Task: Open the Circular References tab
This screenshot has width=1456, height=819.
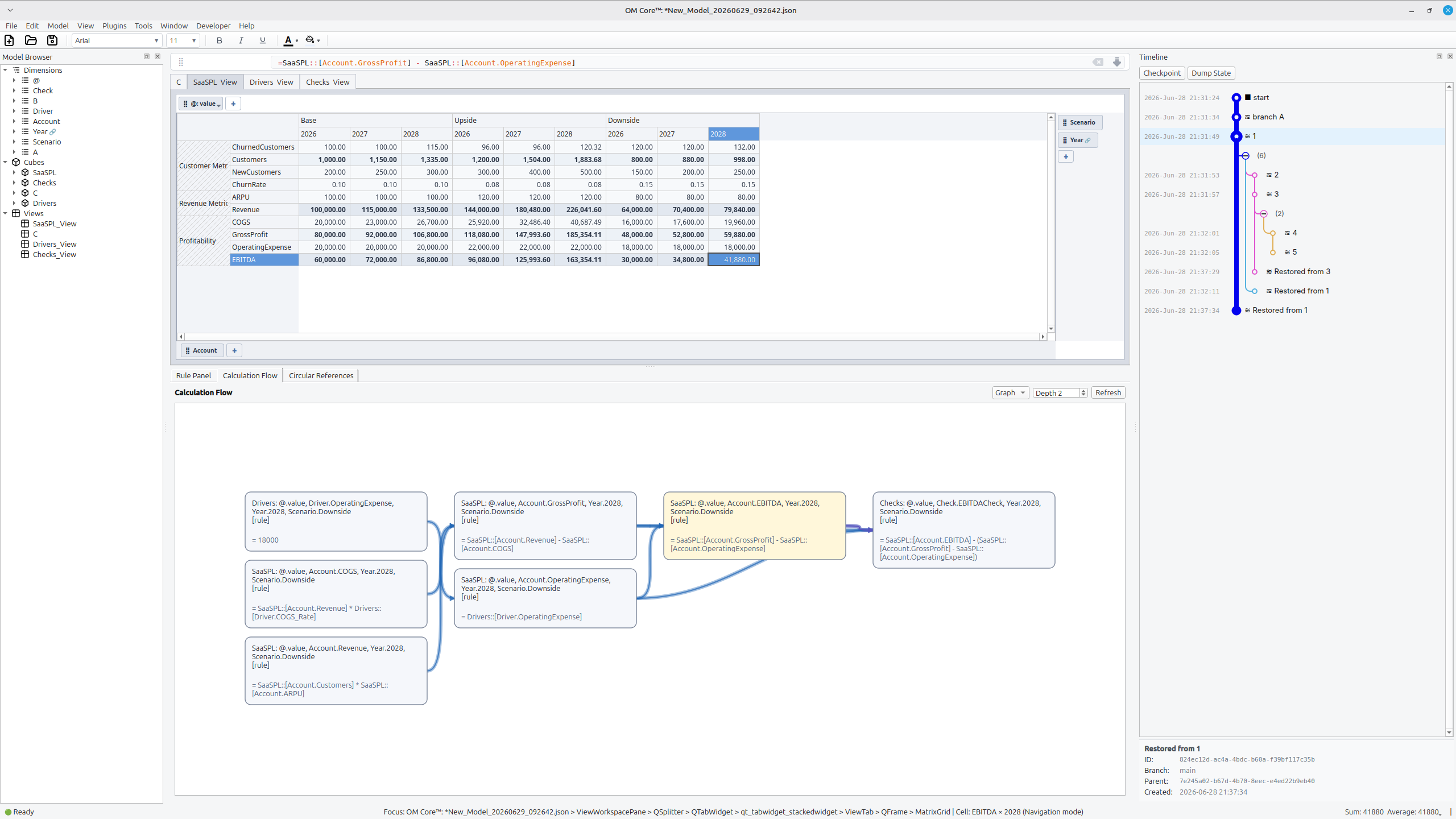Action: click(x=321, y=375)
